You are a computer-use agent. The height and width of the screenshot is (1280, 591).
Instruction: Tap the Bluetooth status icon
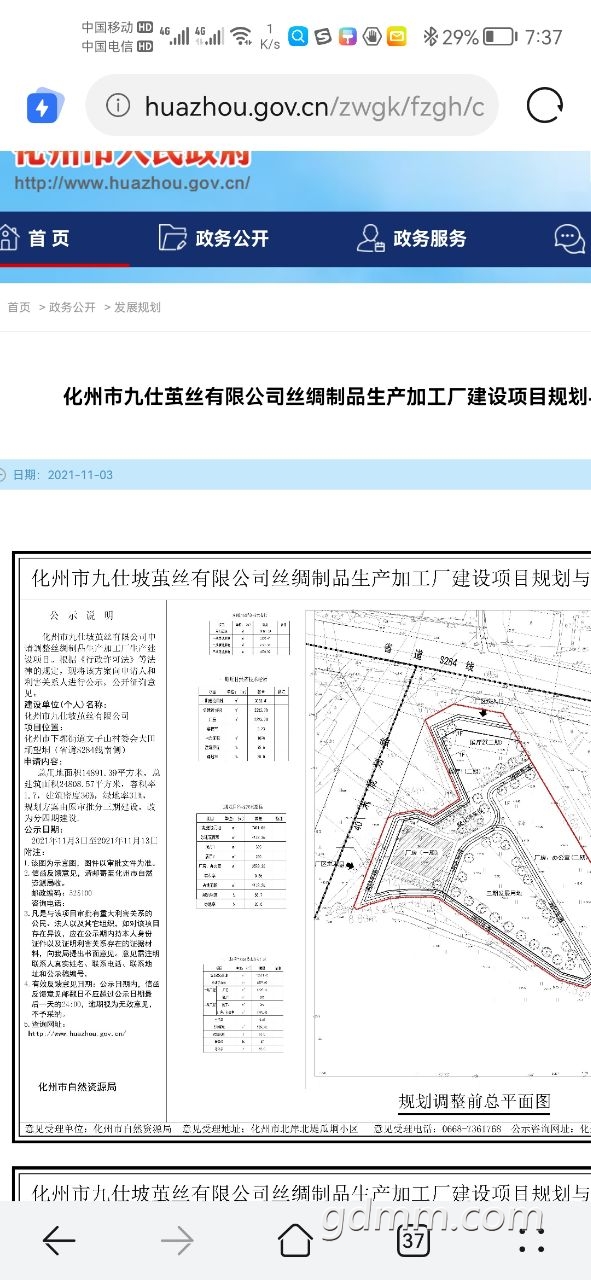click(x=430, y=37)
